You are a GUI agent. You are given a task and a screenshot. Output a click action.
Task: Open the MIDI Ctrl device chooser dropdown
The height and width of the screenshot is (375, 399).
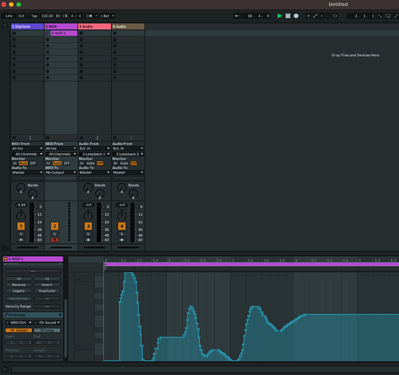coord(19,322)
